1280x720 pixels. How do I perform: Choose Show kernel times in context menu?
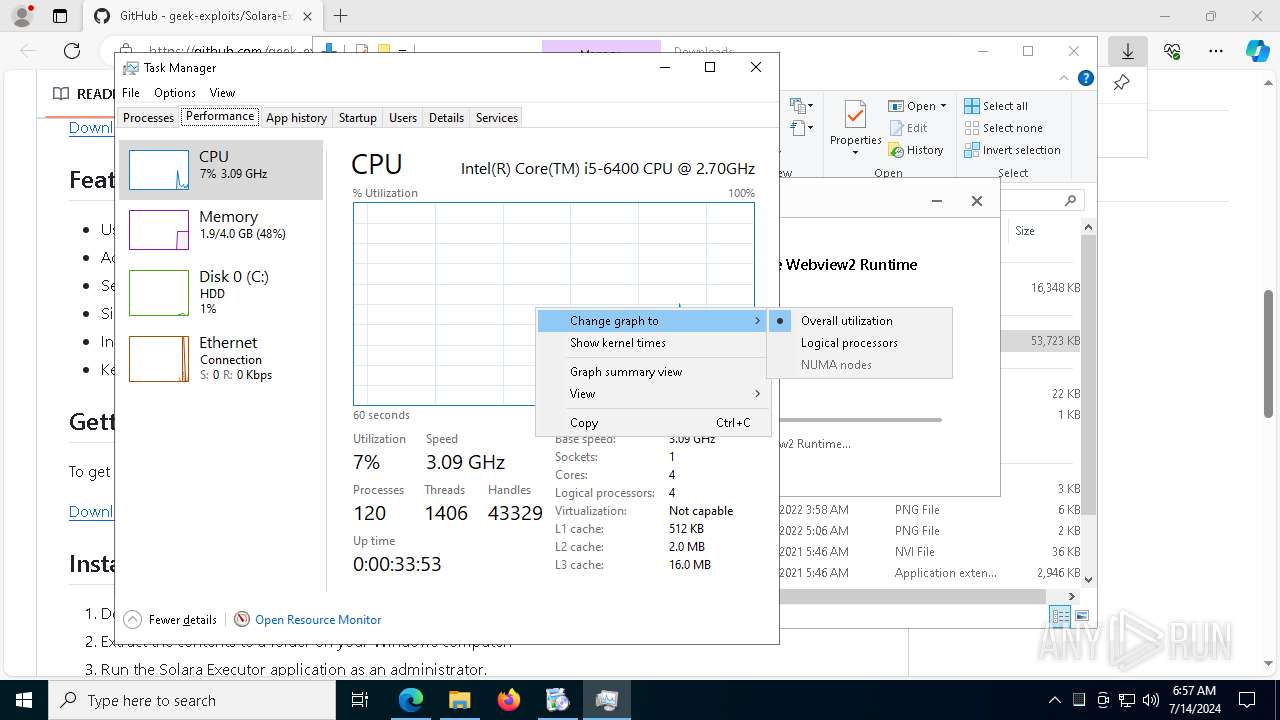(x=652, y=343)
